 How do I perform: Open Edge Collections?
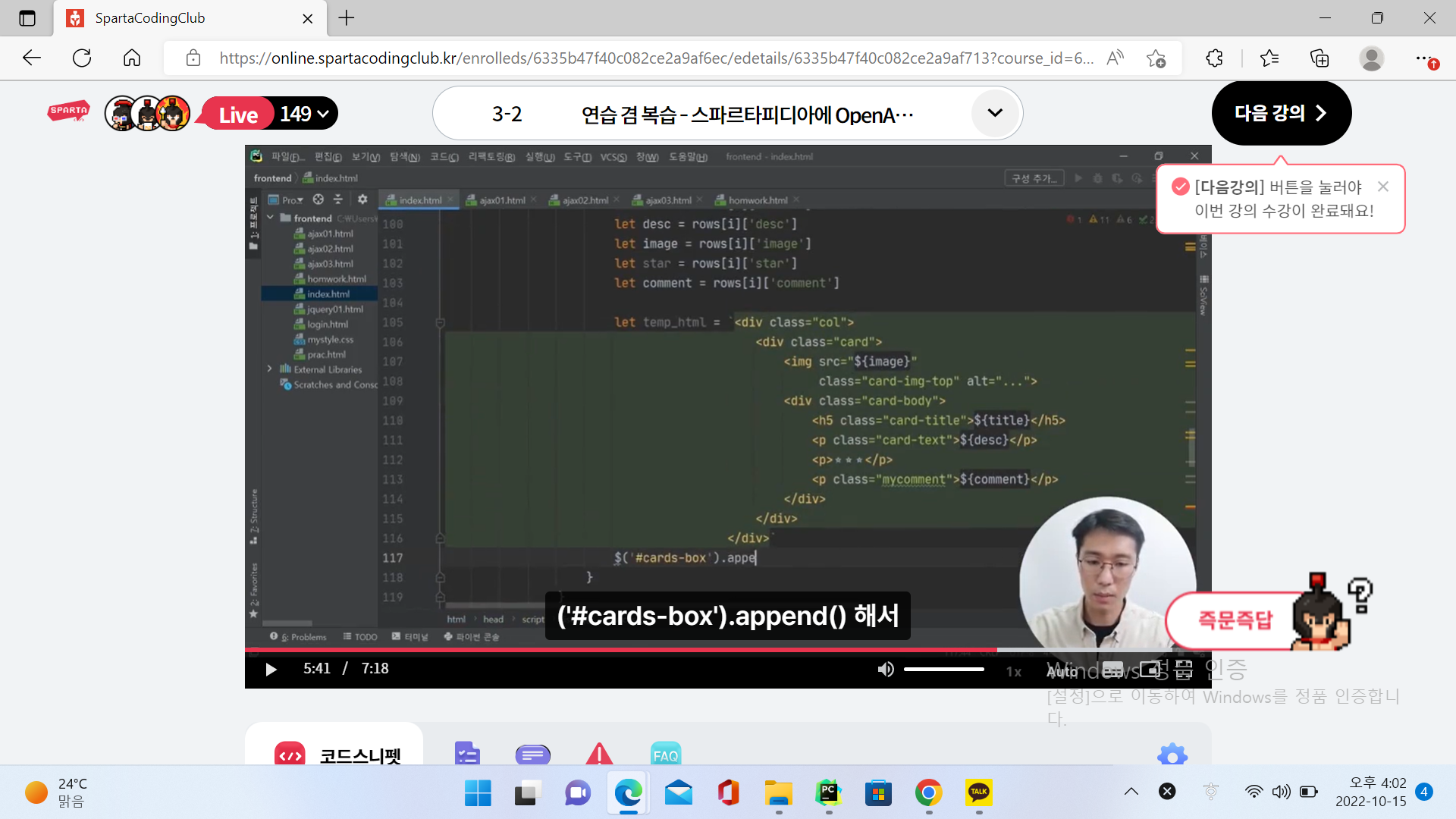pos(1319,58)
